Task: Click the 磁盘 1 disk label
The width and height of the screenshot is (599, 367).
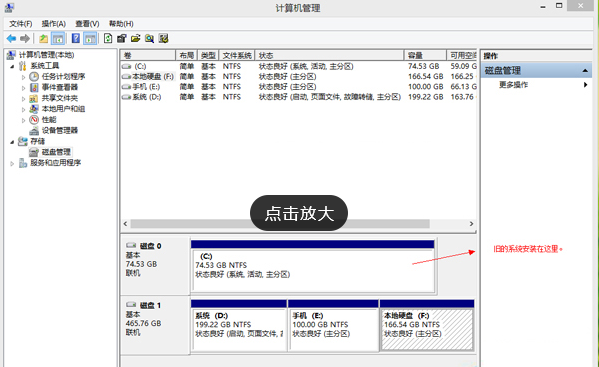Action: (150, 306)
